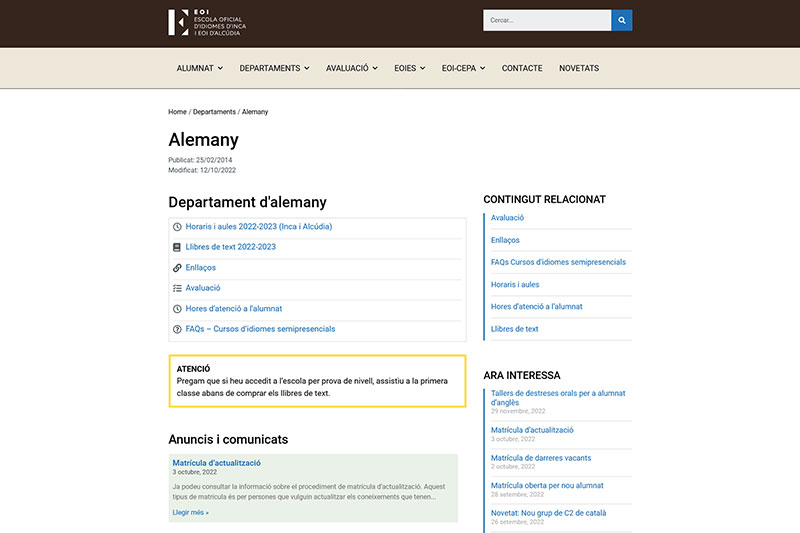
Task: Expand the EOIES dropdown menu
Action: (410, 68)
